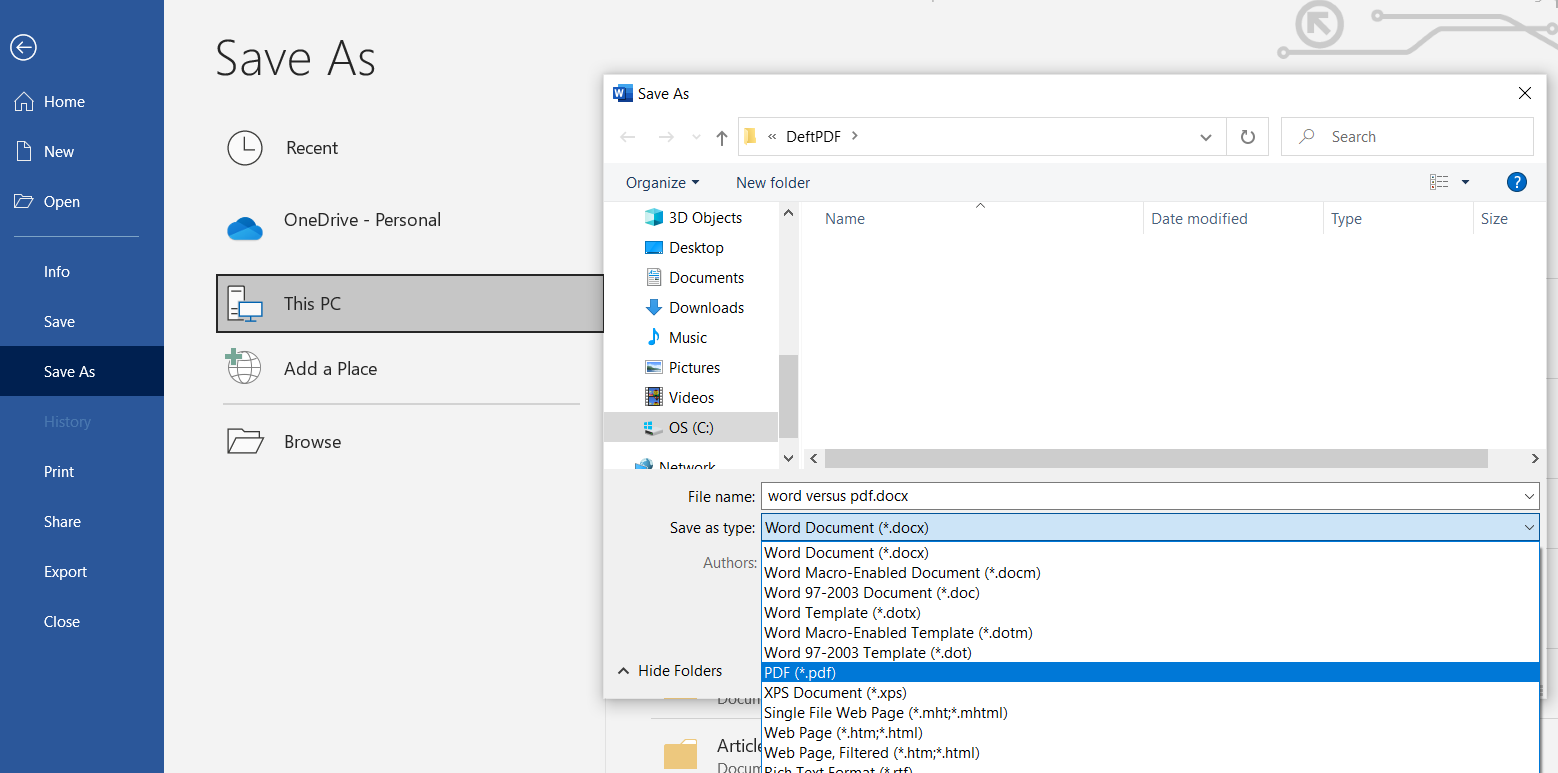The width and height of the screenshot is (1558, 773).
Task: Sort files by Date modified column
Action: 1199,219
